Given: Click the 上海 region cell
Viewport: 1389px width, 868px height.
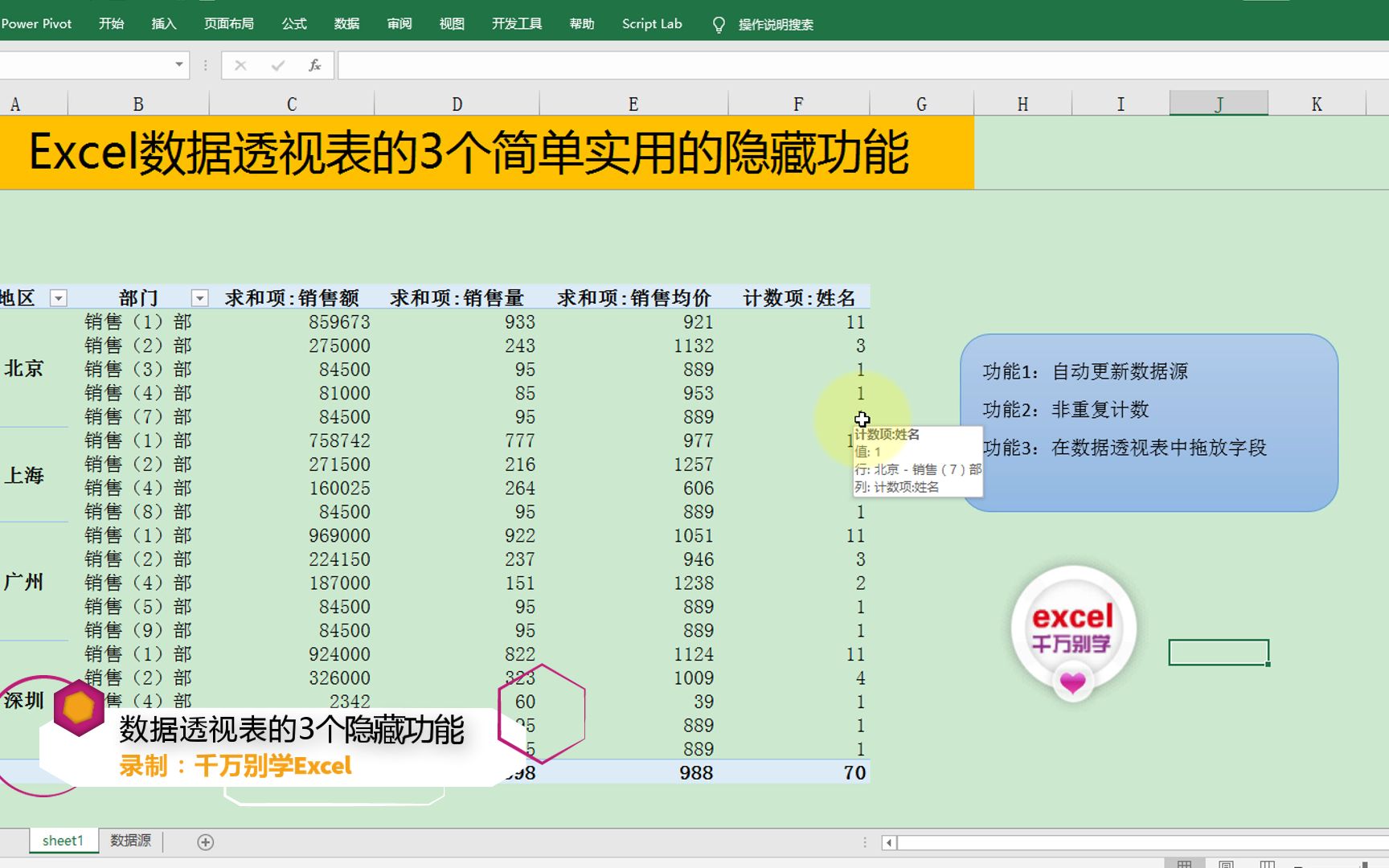Looking at the screenshot, I should point(24,476).
